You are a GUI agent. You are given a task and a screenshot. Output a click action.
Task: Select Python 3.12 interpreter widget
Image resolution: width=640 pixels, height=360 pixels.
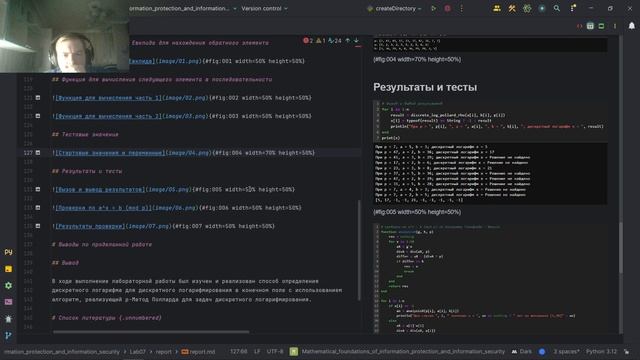click(x=601, y=351)
